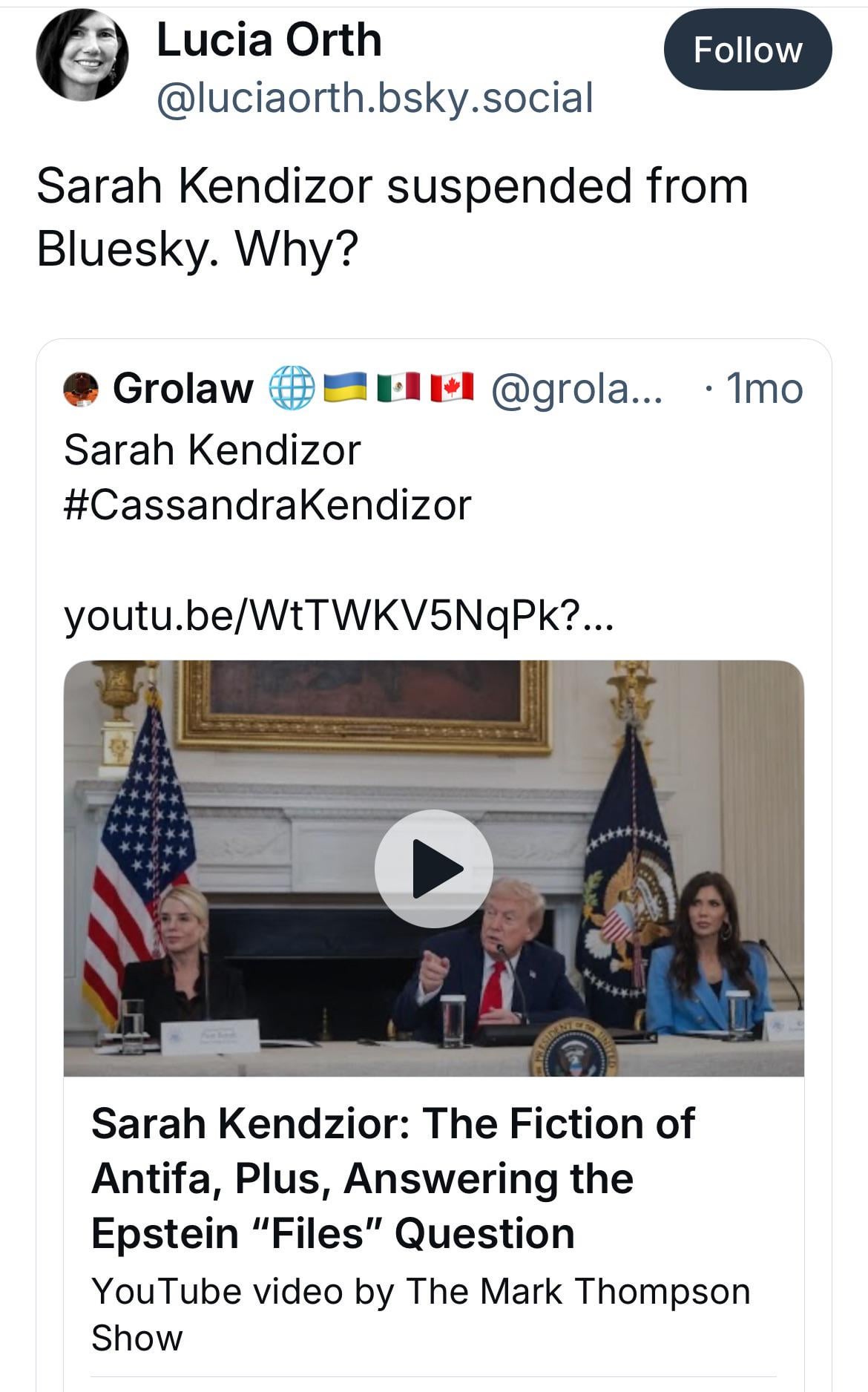Click the Mark Thompson Show video description

(x=420, y=1314)
